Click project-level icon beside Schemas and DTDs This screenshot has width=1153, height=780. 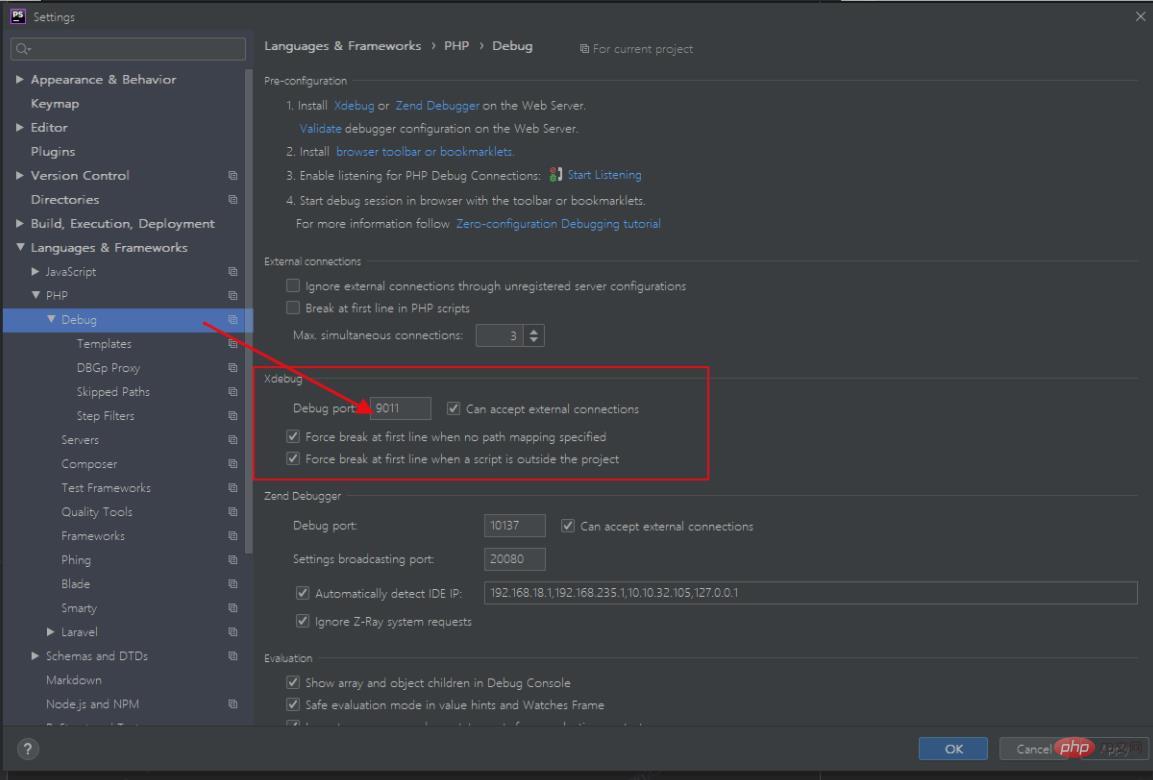point(233,656)
